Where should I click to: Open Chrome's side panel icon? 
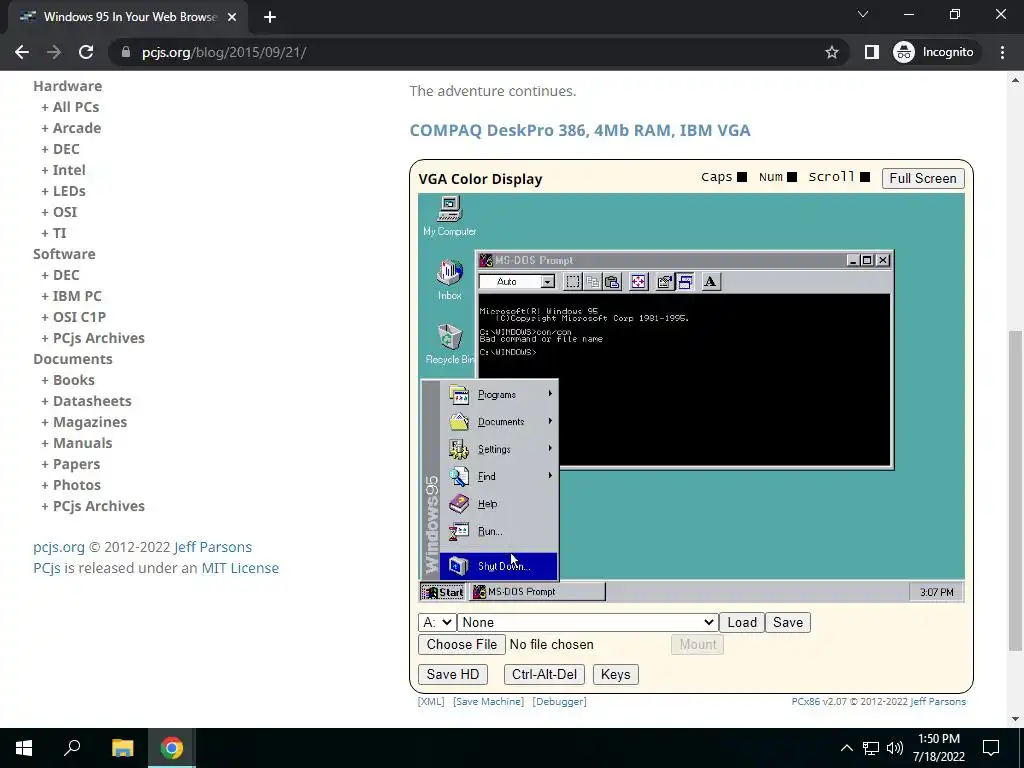click(x=871, y=52)
